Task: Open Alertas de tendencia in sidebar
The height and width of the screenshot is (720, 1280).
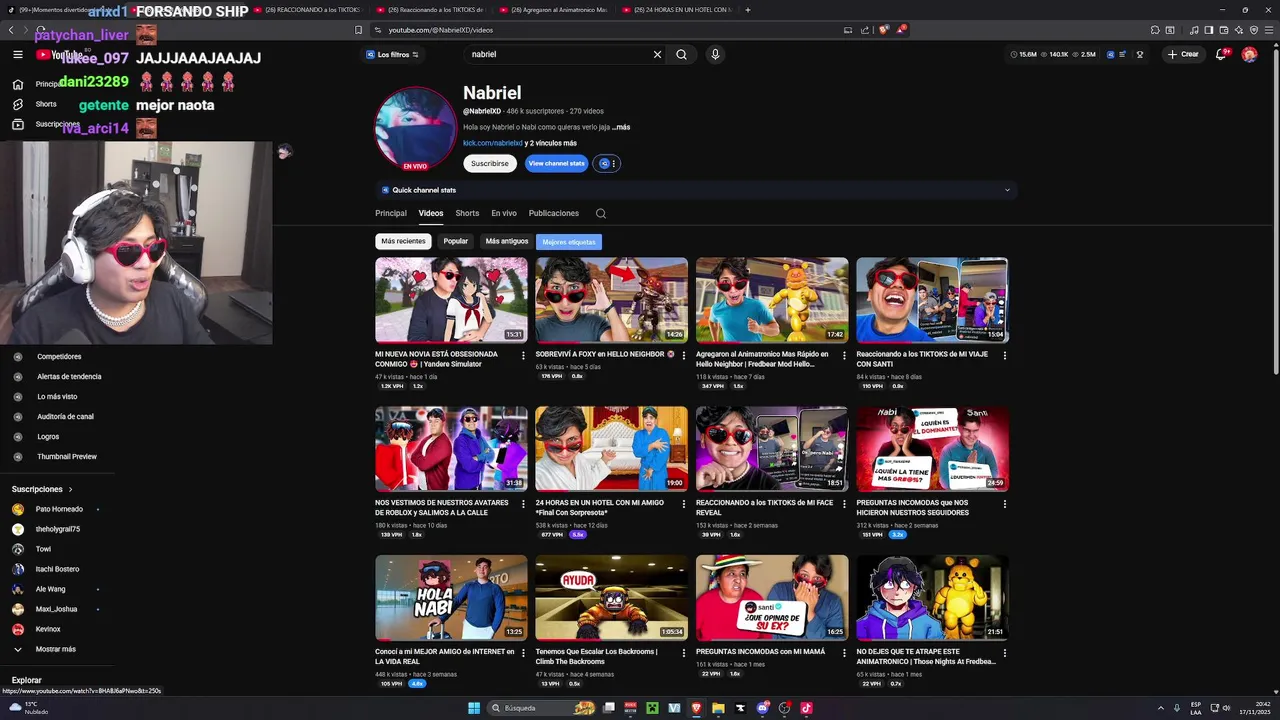Action: 69,376
